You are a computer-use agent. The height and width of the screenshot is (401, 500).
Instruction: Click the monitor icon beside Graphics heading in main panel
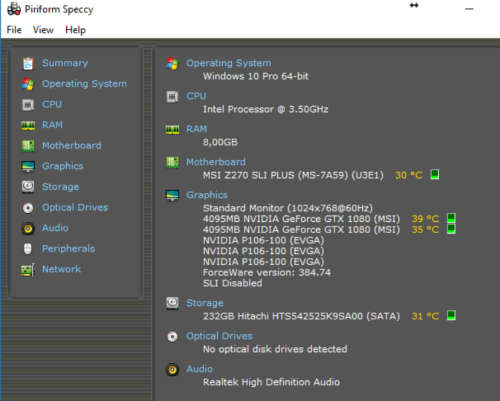pyautogui.click(x=172, y=195)
